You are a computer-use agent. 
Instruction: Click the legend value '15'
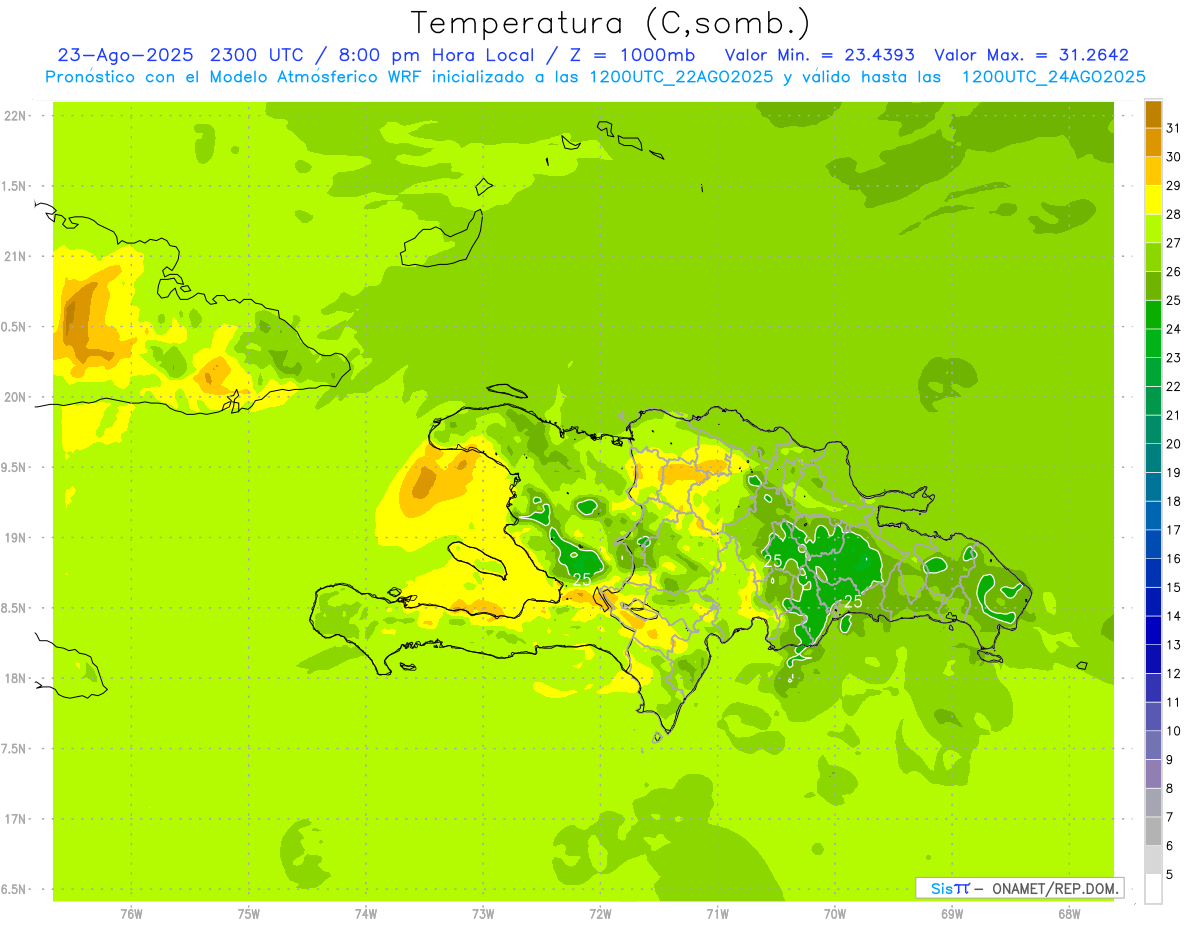point(1174,587)
